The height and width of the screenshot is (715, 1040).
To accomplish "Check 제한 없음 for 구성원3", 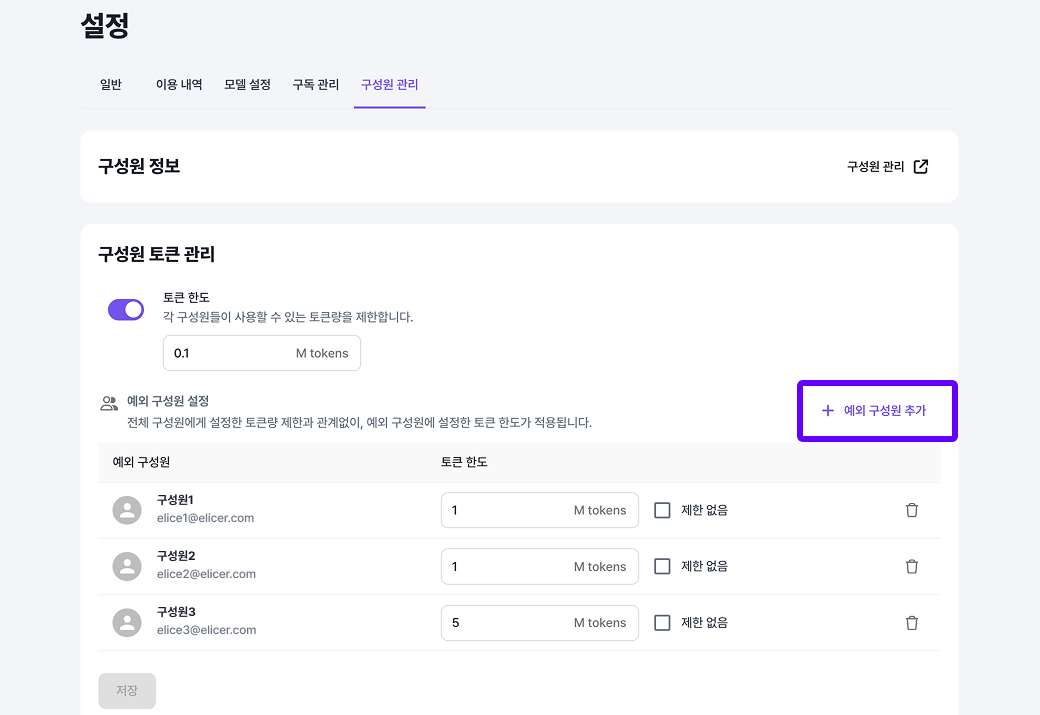I will (662, 622).
